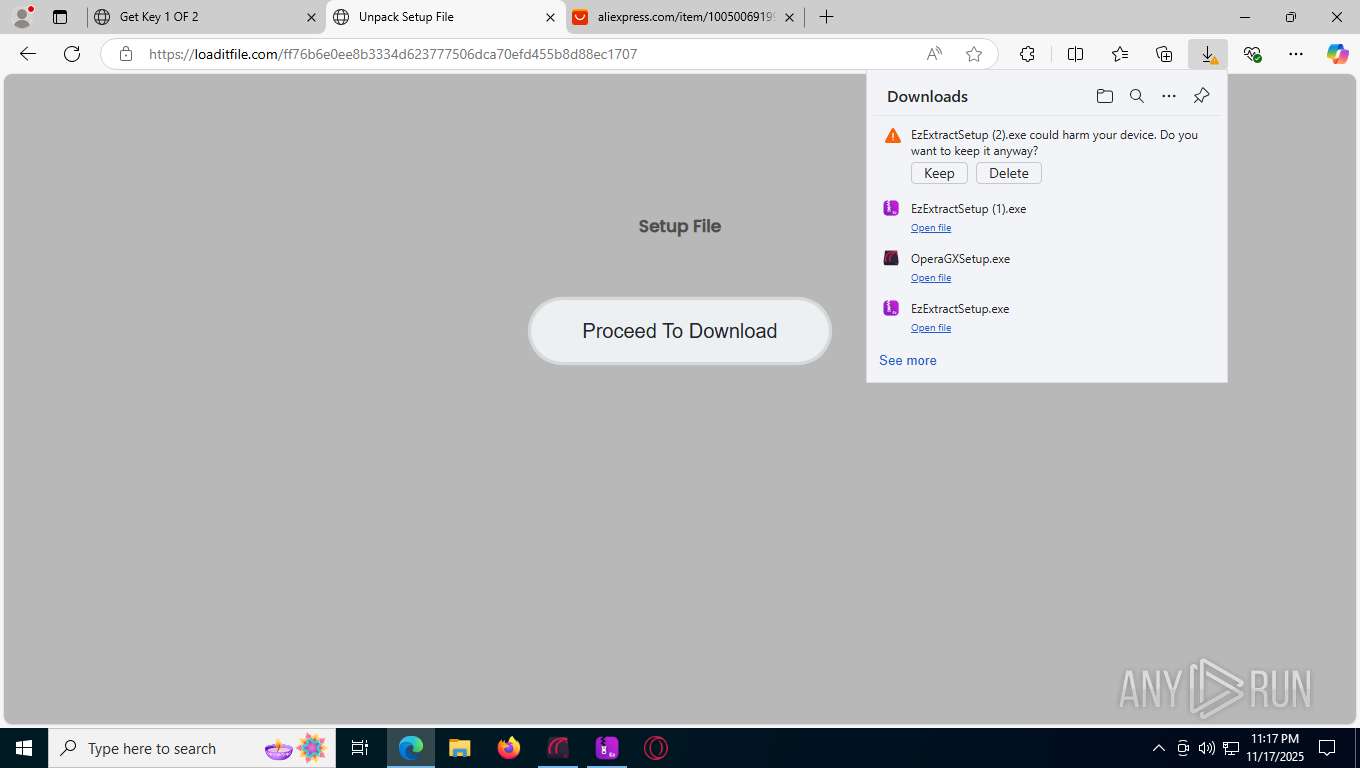Click Proceed To Download button
The image size is (1360, 768).
680,331
